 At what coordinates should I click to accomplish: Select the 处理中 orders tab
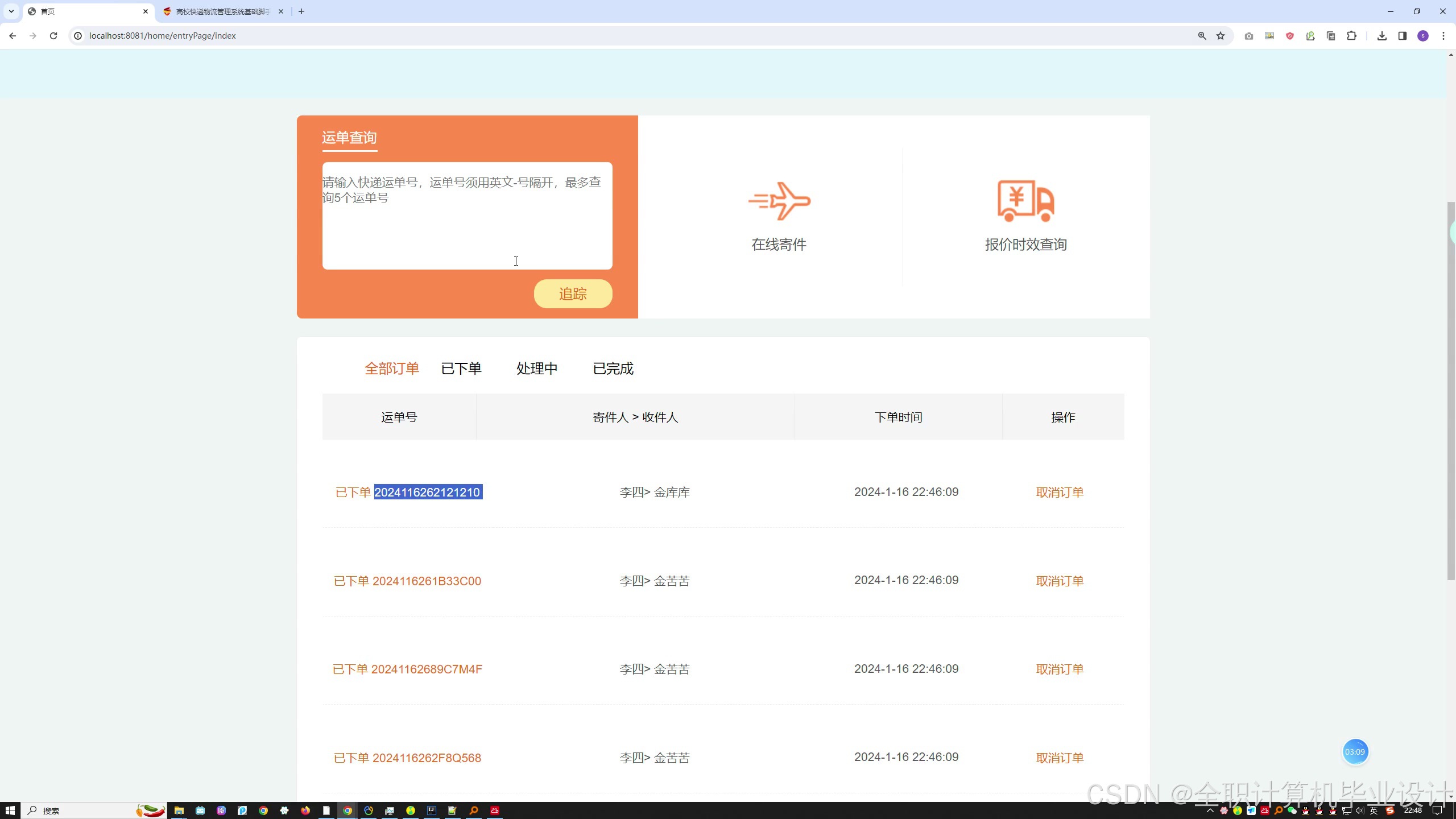point(536,369)
